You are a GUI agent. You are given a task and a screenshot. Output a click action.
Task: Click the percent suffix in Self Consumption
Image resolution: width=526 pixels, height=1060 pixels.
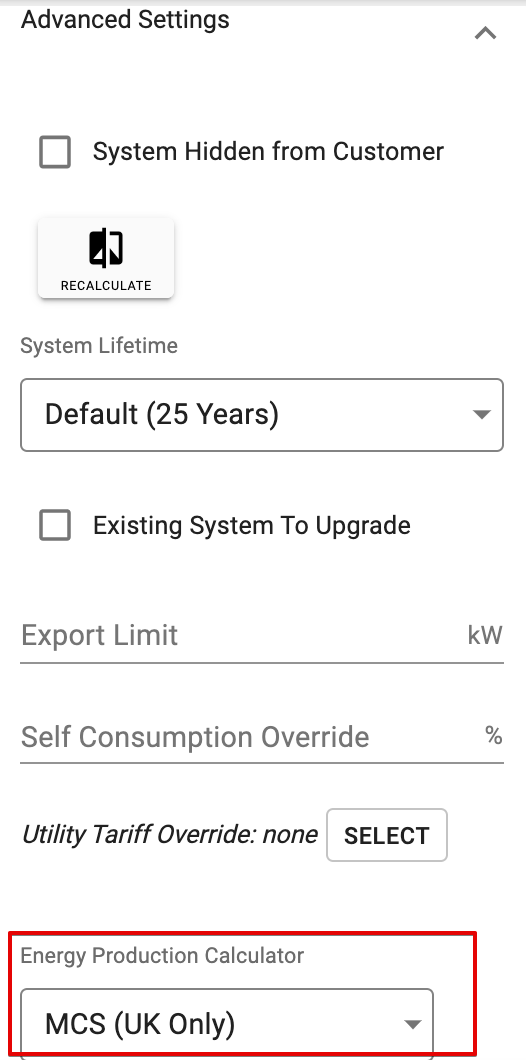click(x=494, y=735)
